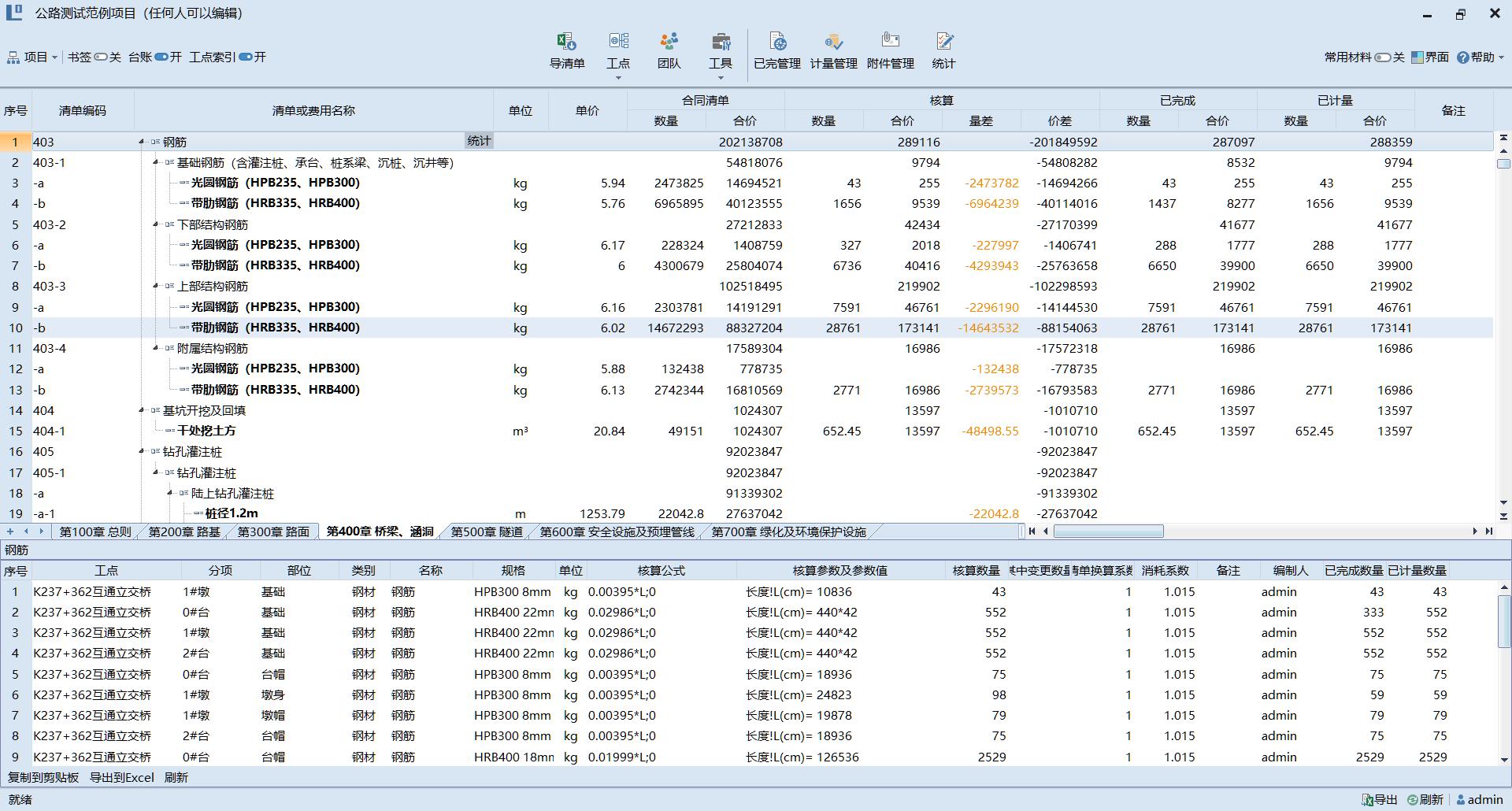Select the 桩径1.2m row

[x=747, y=514]
